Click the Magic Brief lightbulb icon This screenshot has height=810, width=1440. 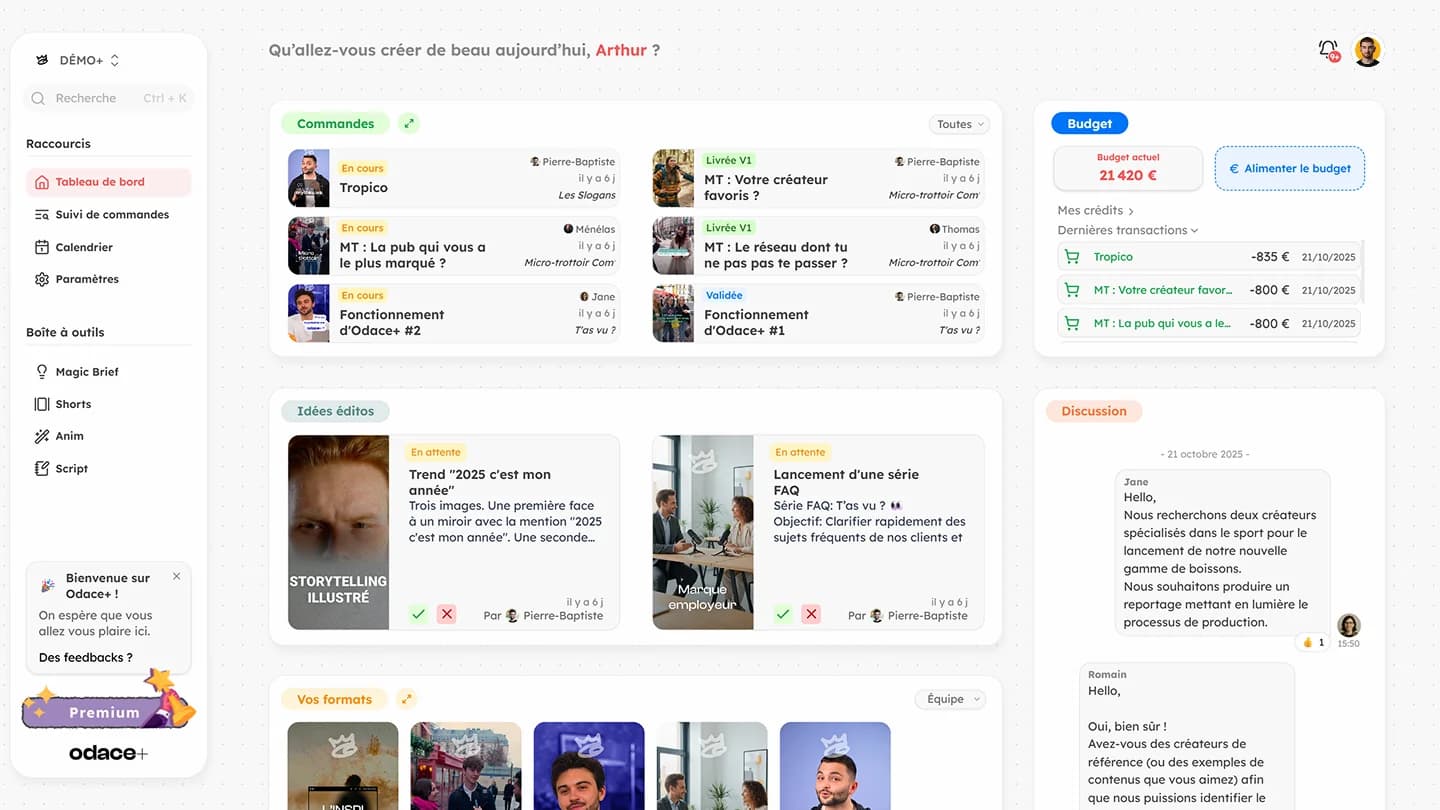click(41, 371)
